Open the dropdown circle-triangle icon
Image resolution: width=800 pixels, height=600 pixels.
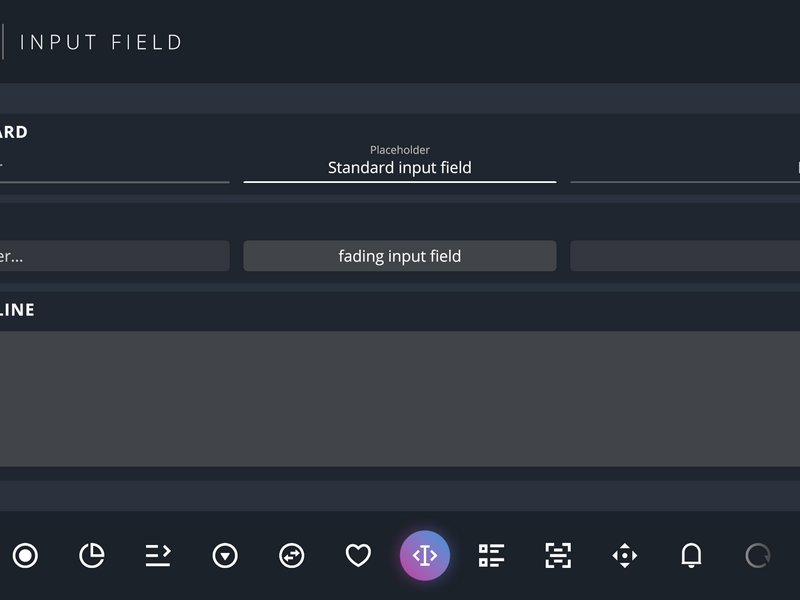point(225,556)
